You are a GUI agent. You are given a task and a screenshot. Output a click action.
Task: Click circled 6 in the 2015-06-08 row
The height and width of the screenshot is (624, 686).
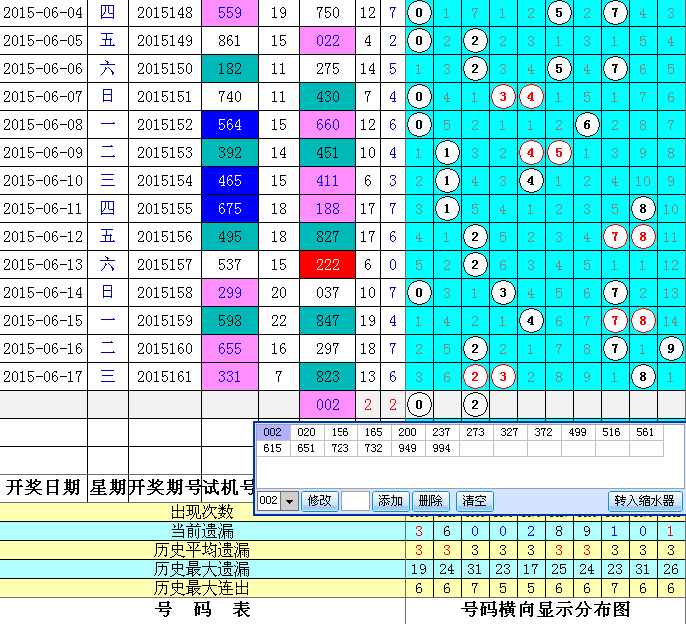tap(587, 125)
